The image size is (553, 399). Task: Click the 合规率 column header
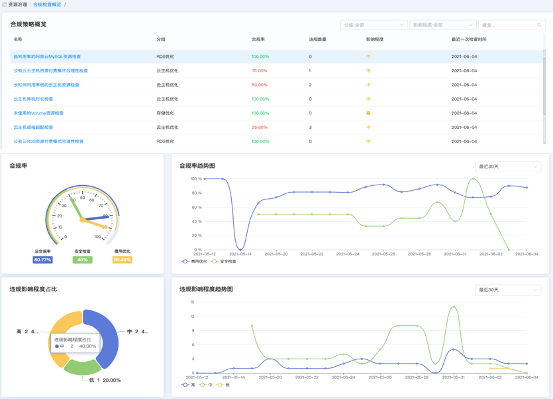pos(258,39)
